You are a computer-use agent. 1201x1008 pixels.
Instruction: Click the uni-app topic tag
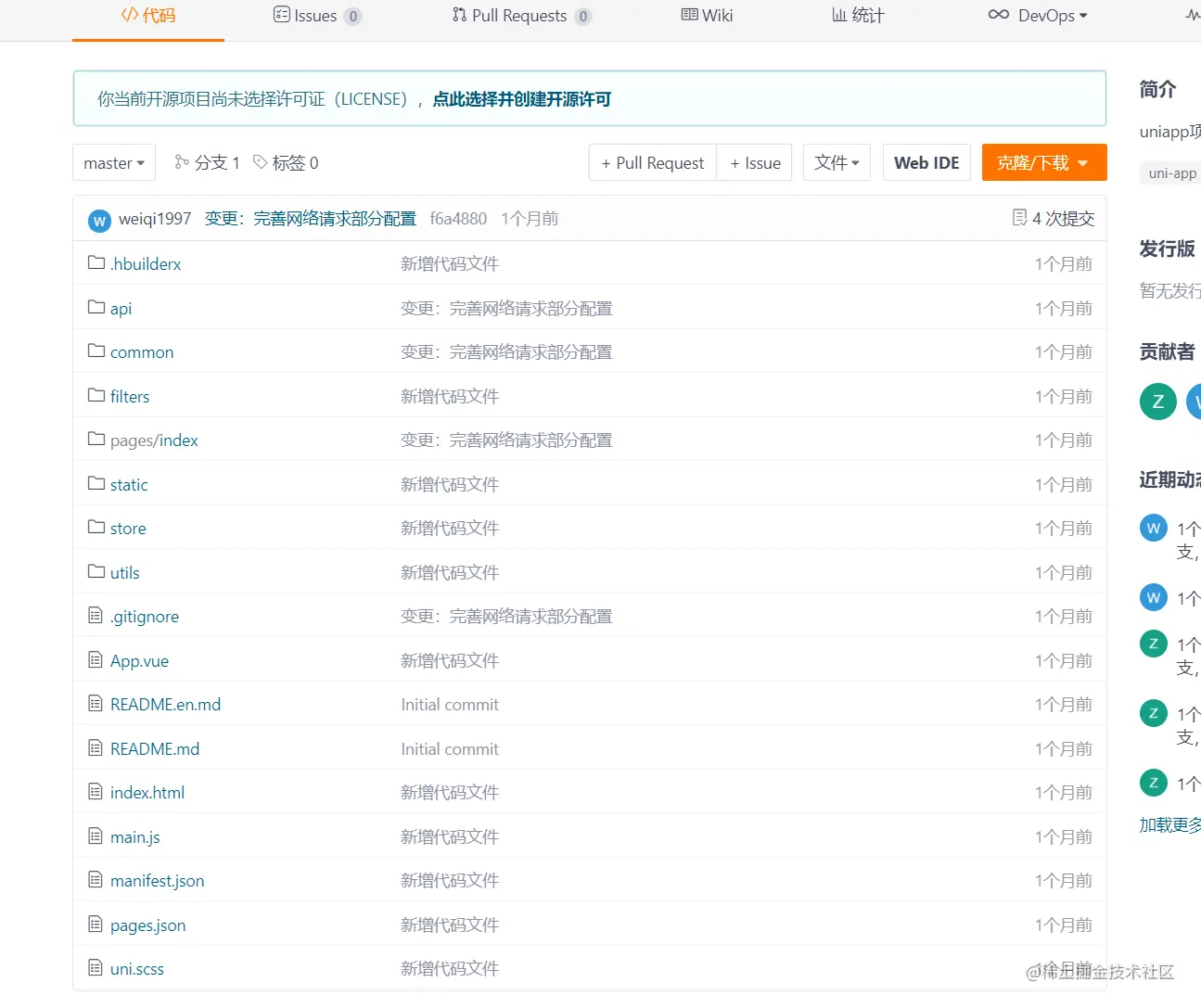(x=1171, y=173)
